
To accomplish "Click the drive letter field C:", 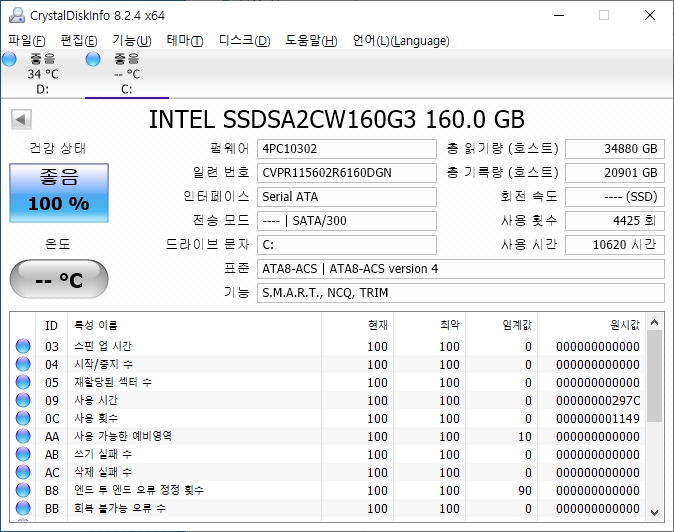I will [x=347, y=245].
